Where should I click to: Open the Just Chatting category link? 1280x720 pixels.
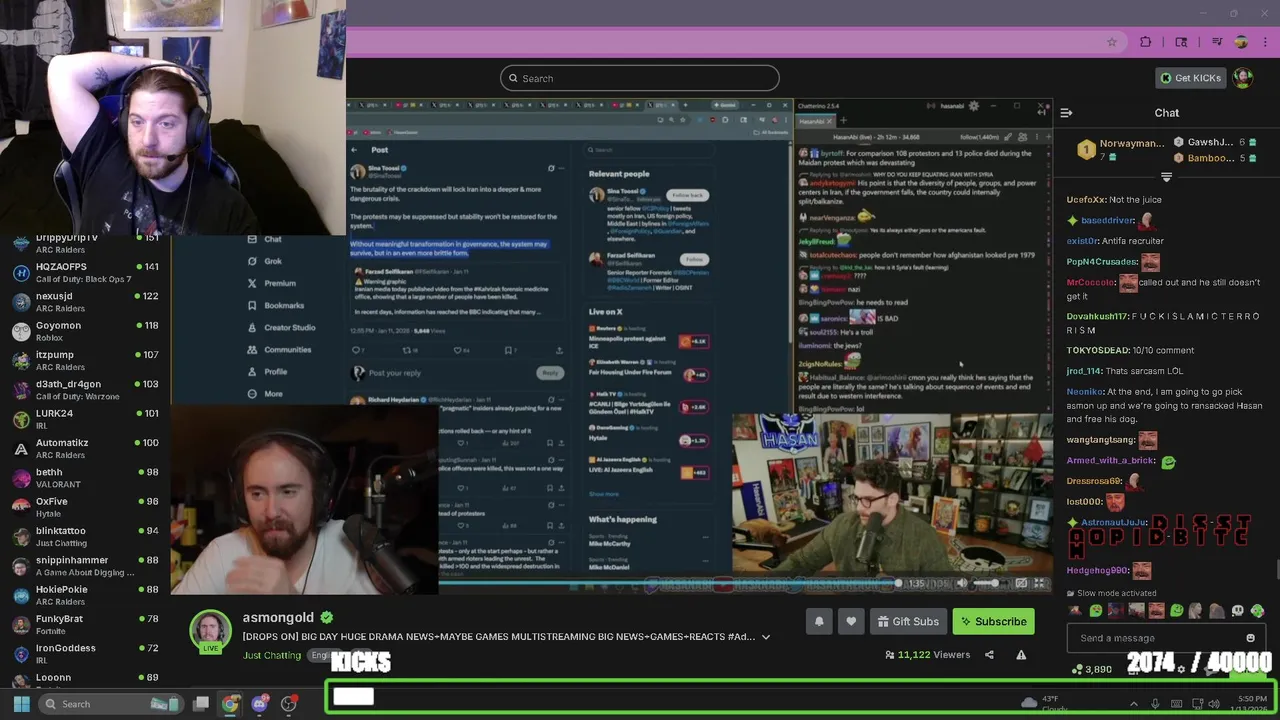coord(272,655)
